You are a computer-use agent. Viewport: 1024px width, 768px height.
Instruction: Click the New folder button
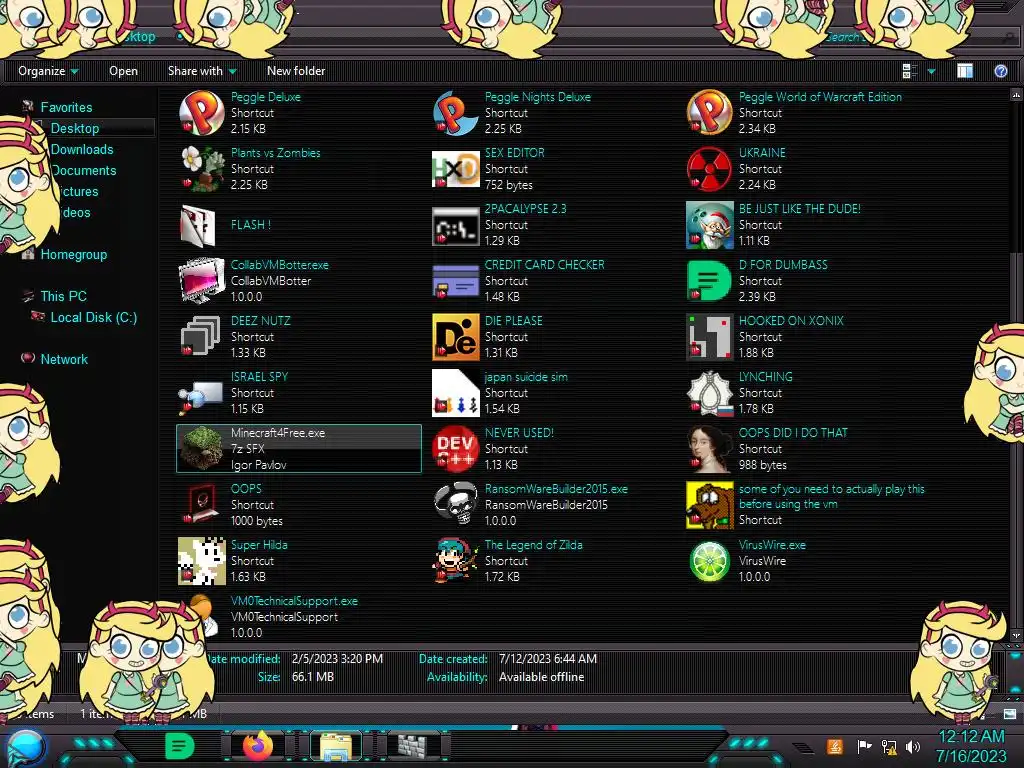(296, 71)
